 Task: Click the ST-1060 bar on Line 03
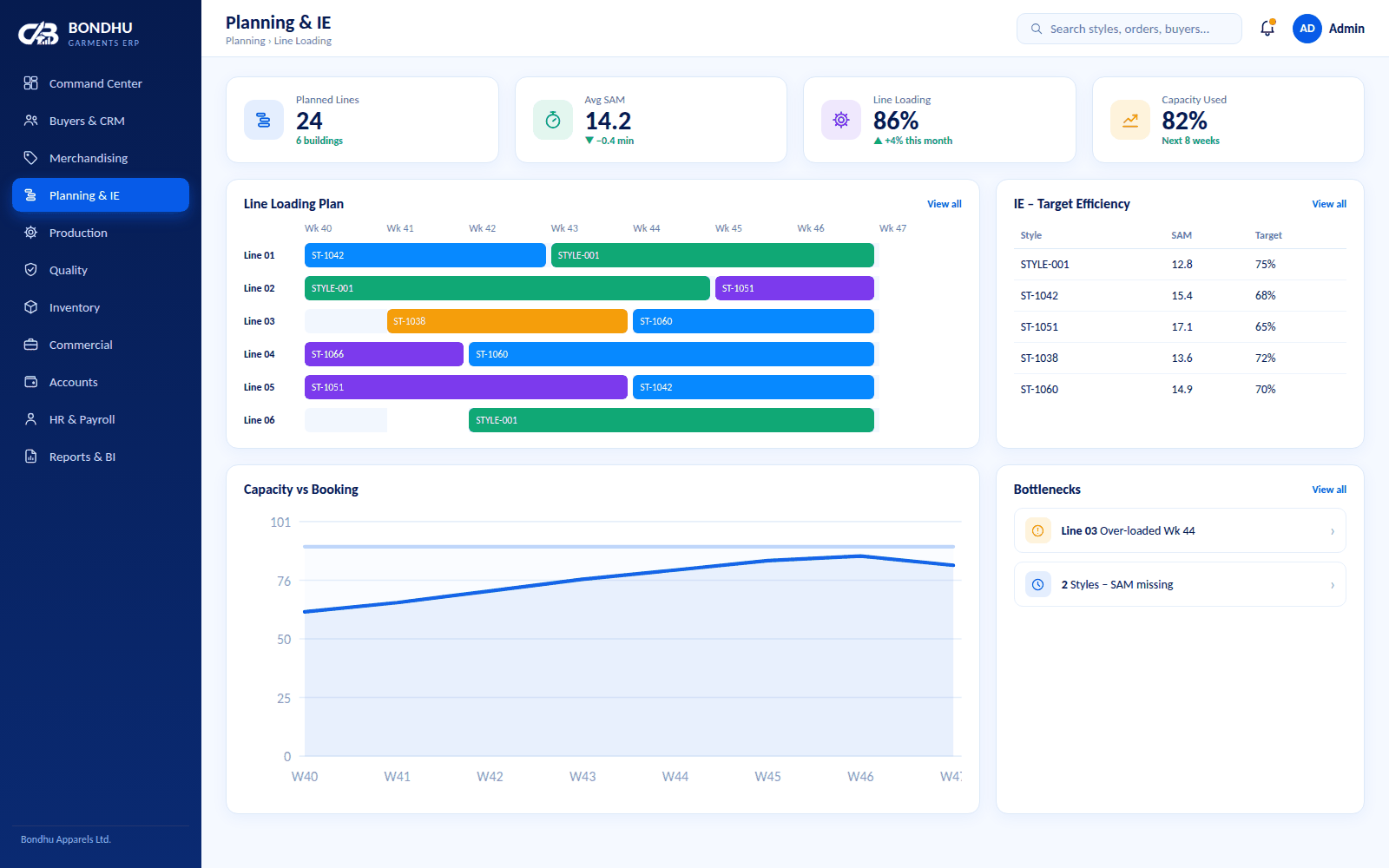click(754, 321)
